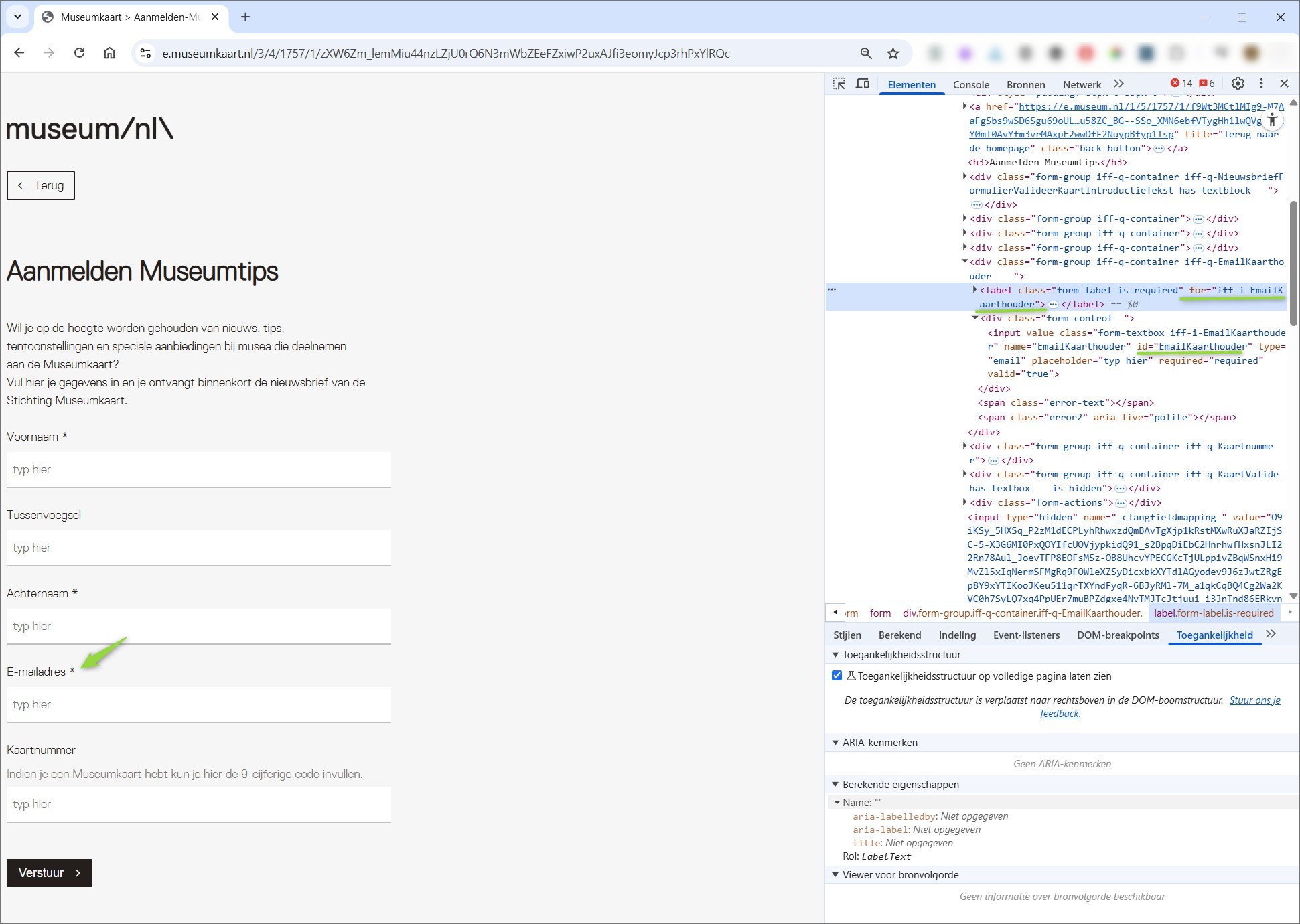Show more DevTools top tabs
Screen dimensions: 1300x924
[1118, 84]
